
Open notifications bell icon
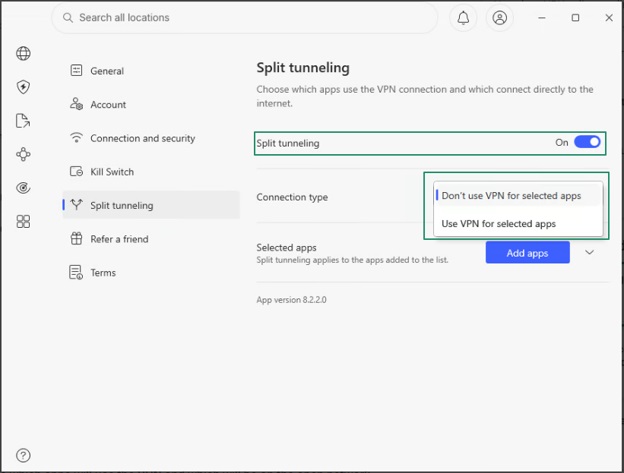pyautogui.click(x=463, y=18)
